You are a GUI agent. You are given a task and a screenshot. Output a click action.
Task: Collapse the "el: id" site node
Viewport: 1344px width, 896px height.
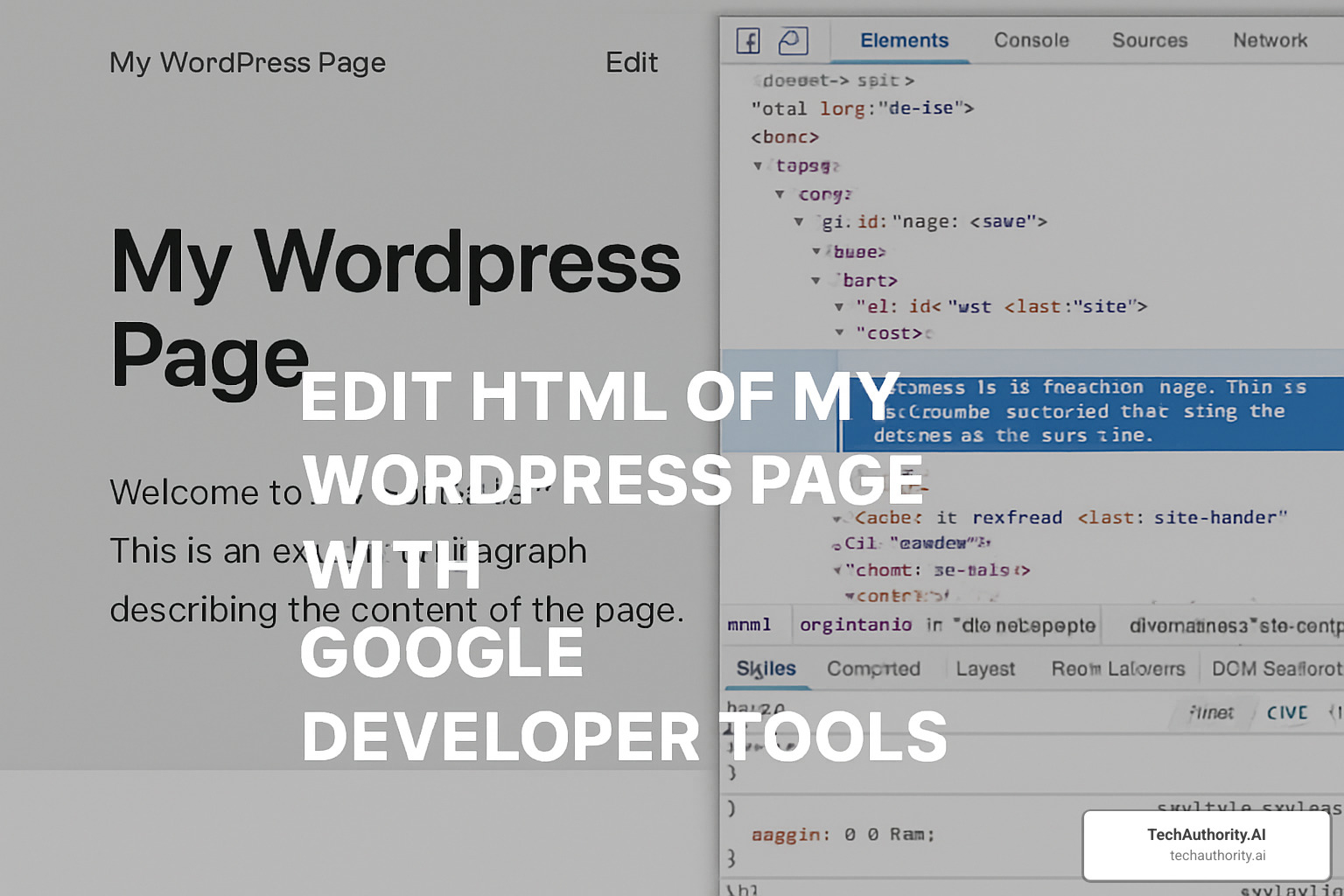point(839,306)
